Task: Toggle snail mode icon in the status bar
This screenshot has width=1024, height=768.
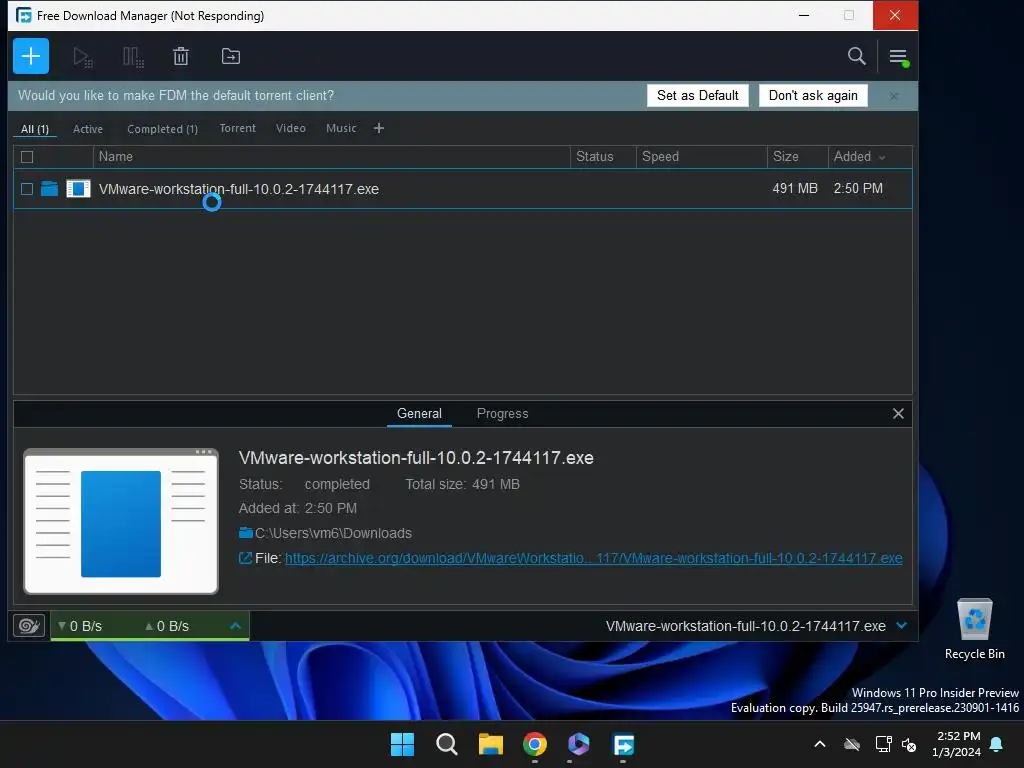Action: [x=29, y=626]
